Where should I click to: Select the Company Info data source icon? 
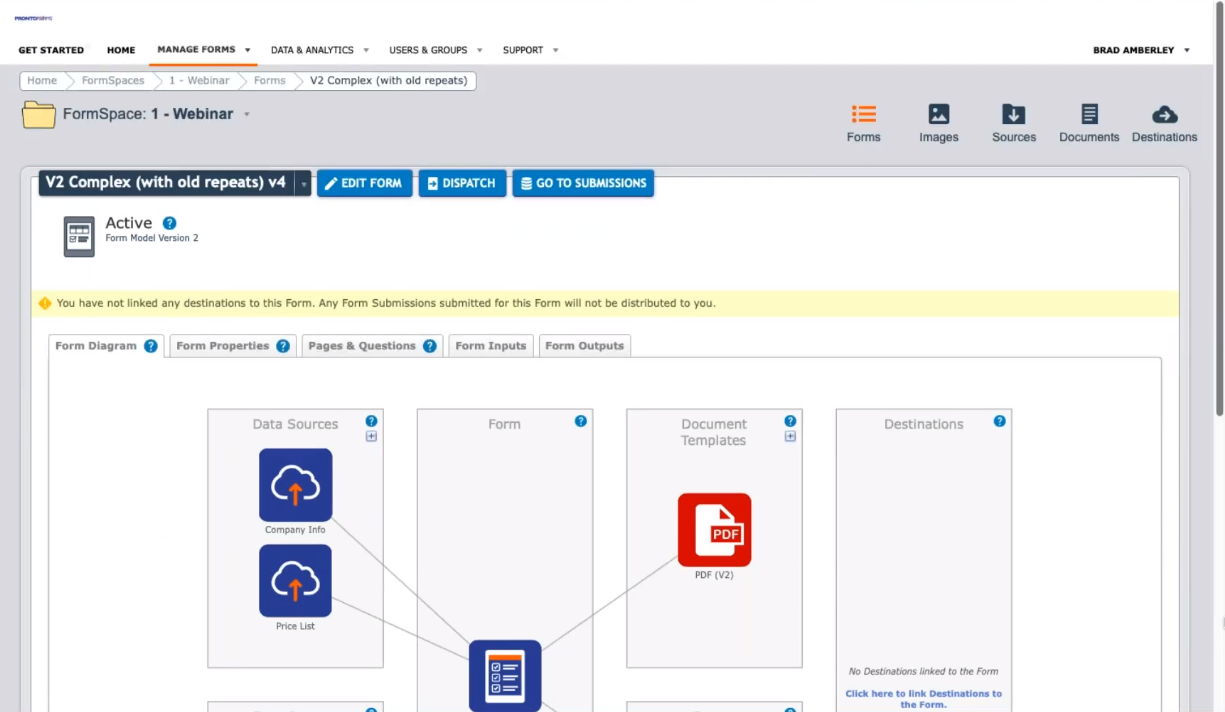(295, 485)
